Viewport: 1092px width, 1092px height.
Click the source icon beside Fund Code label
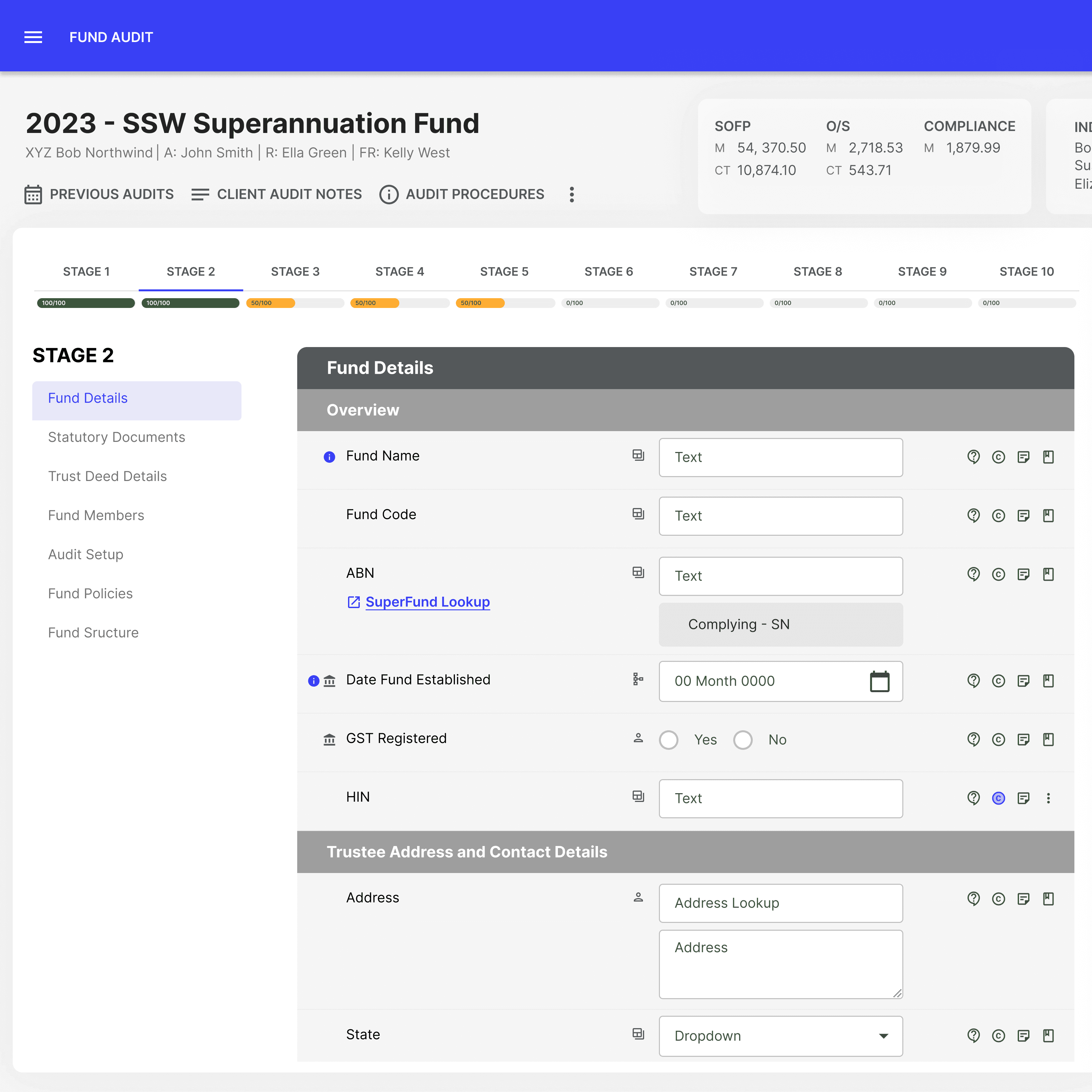[x=638, y=514]
